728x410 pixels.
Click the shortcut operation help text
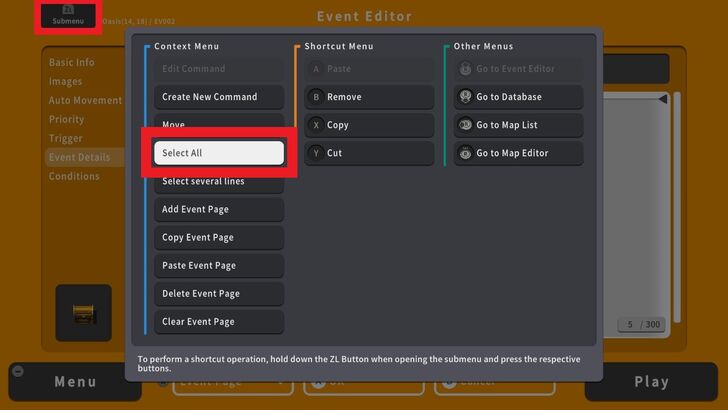359,364
